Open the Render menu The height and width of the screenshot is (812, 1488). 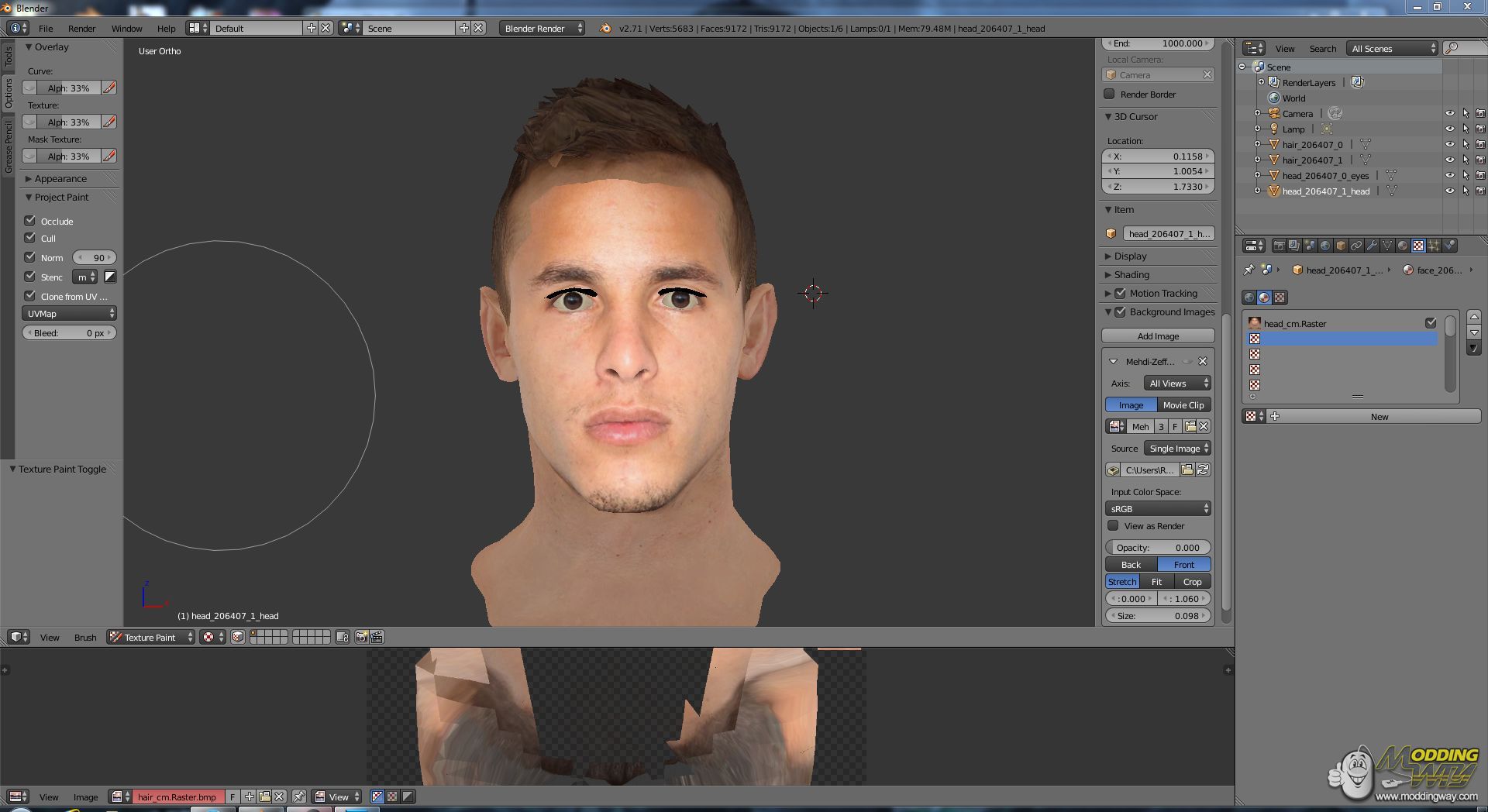(x=81, y=29)
